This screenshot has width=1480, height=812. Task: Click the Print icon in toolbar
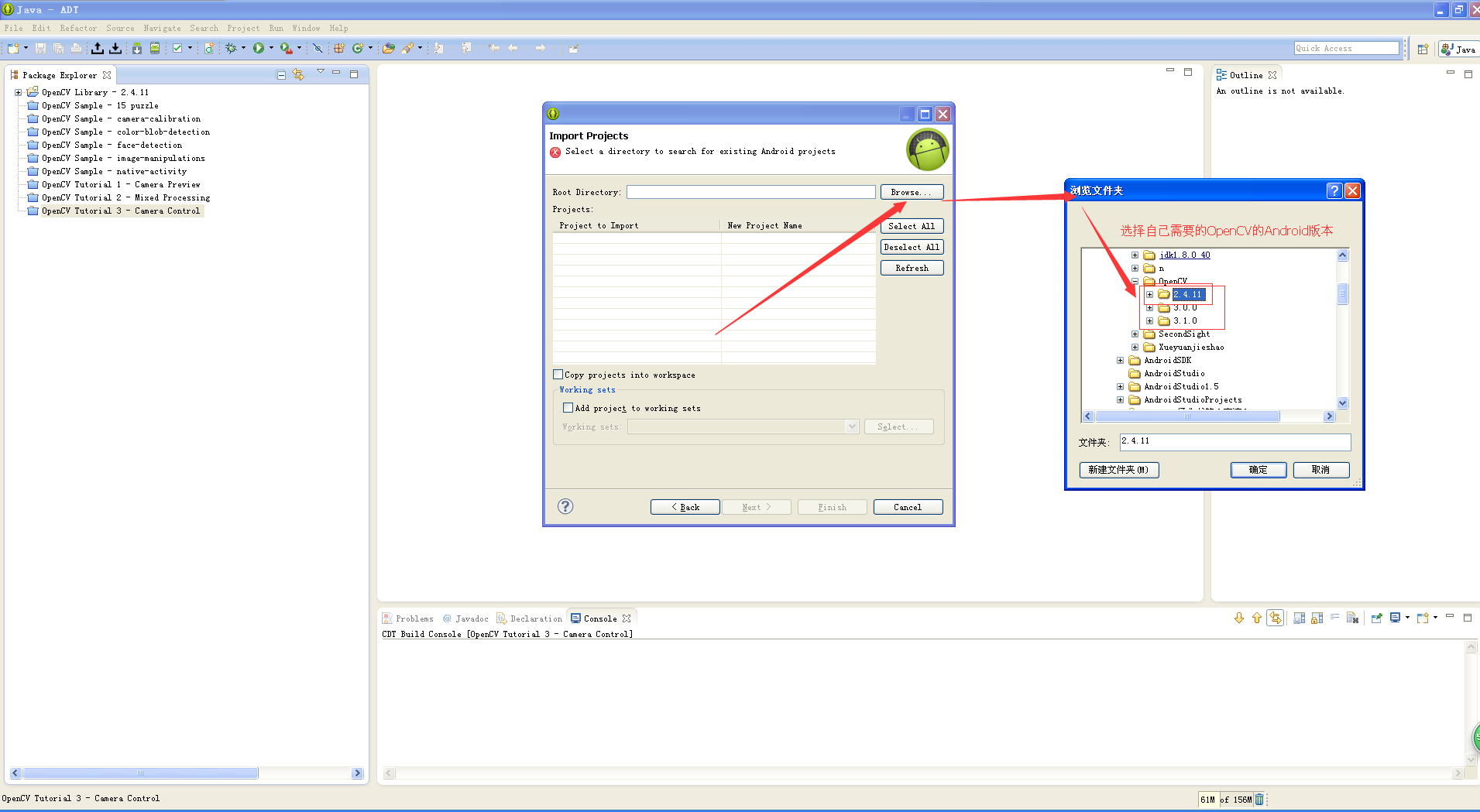[76, 48]
